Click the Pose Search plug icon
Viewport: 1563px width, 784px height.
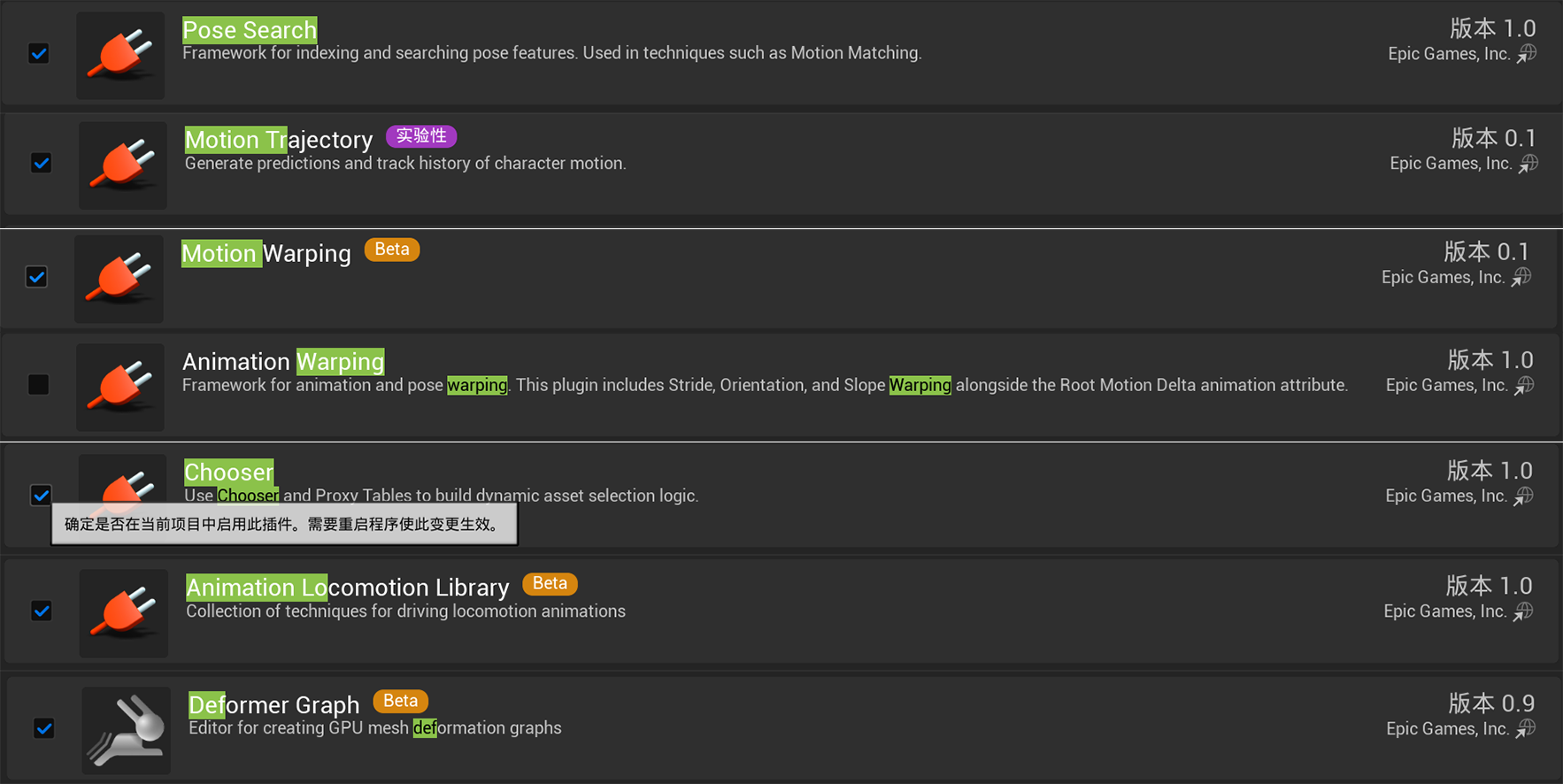120,55
